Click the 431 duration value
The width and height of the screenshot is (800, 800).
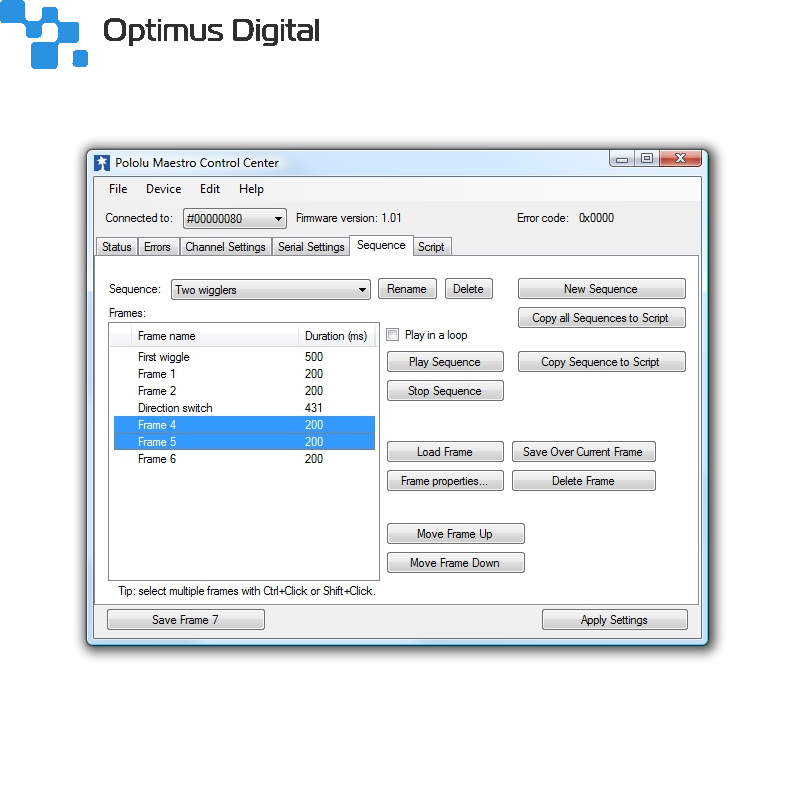314,408
